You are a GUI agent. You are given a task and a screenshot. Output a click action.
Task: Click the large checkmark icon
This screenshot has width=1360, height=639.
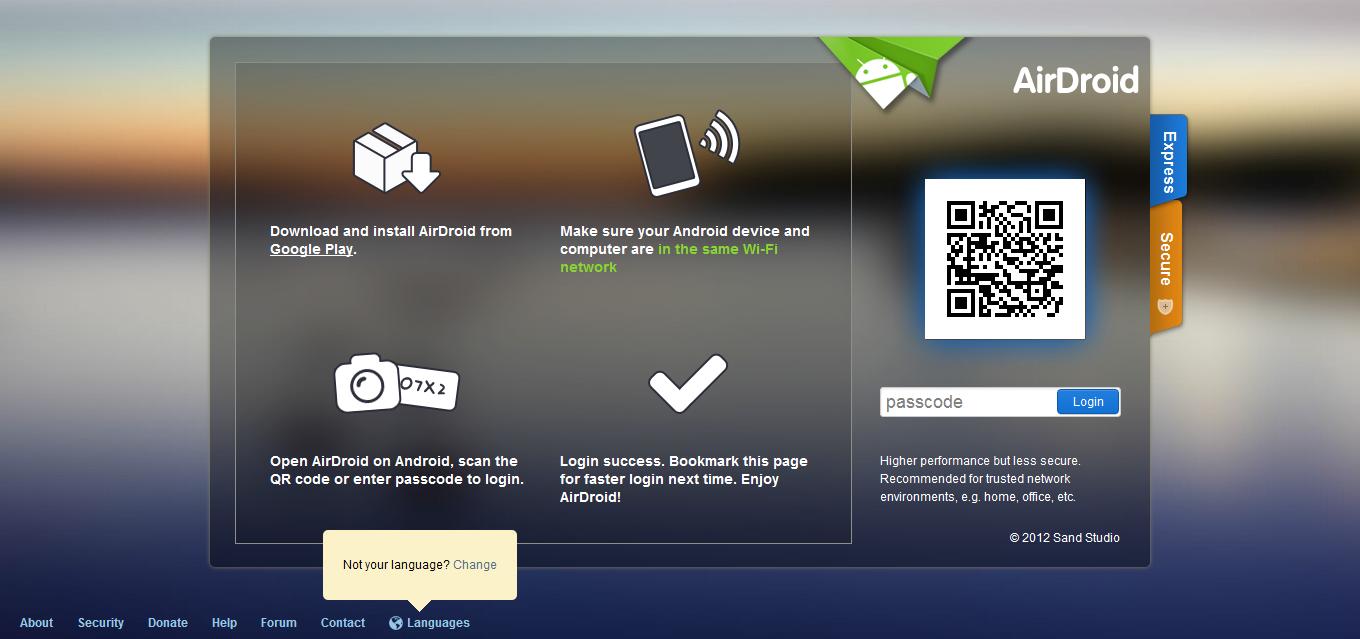point(687,382)
